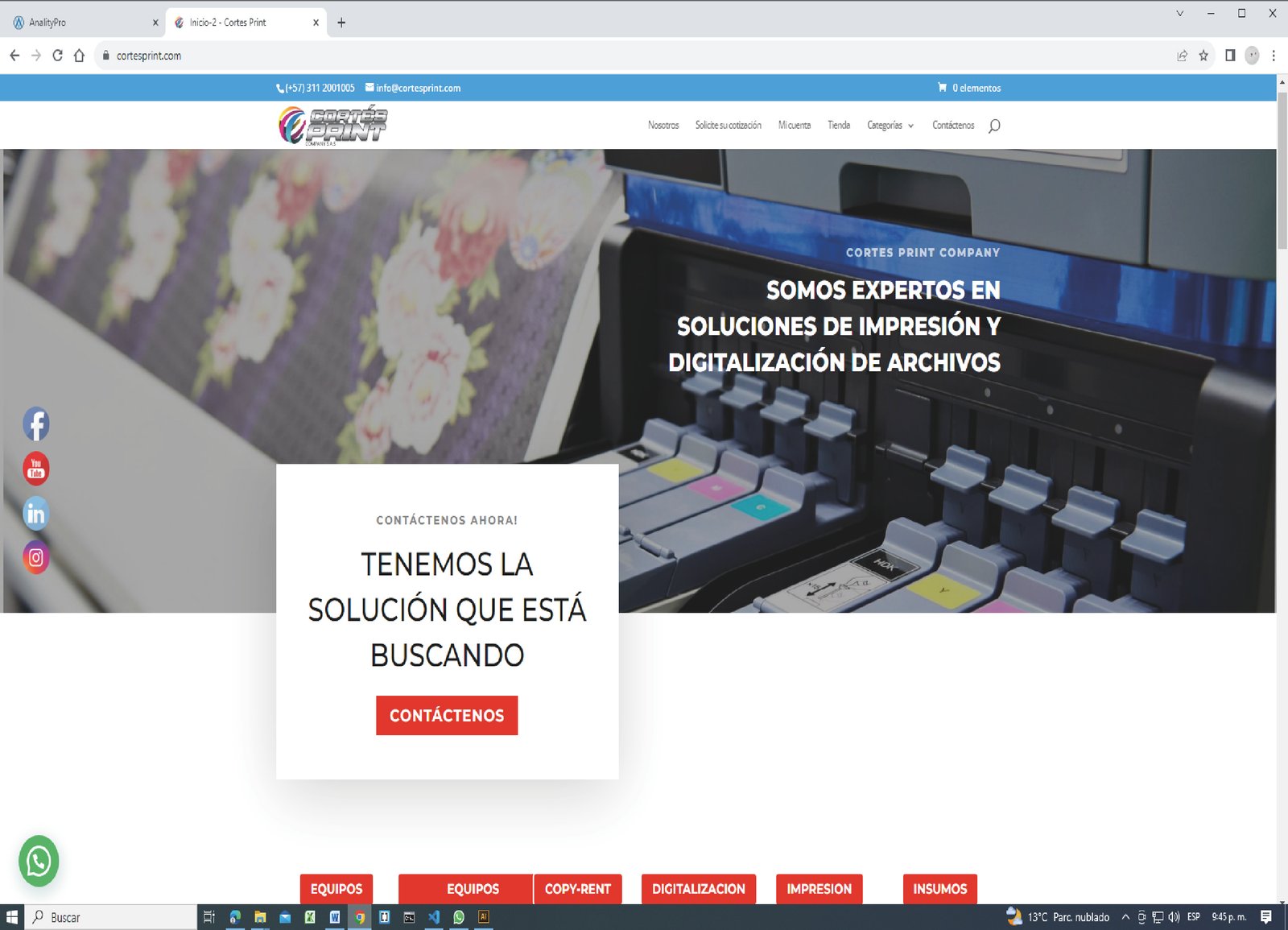1288x930 pixels.
Task: Open the Instagram icon in sidebar
Action: [36, 557]
